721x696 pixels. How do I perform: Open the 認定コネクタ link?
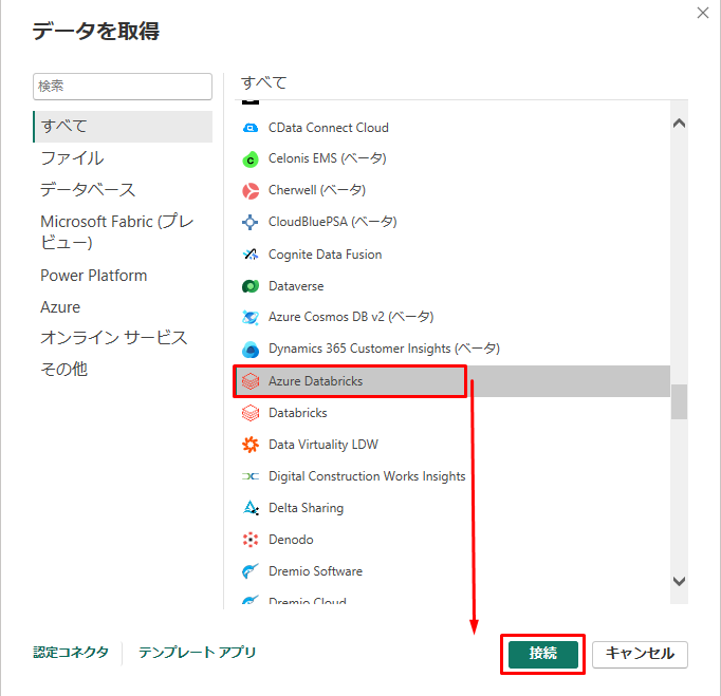[x=71, y=652]
